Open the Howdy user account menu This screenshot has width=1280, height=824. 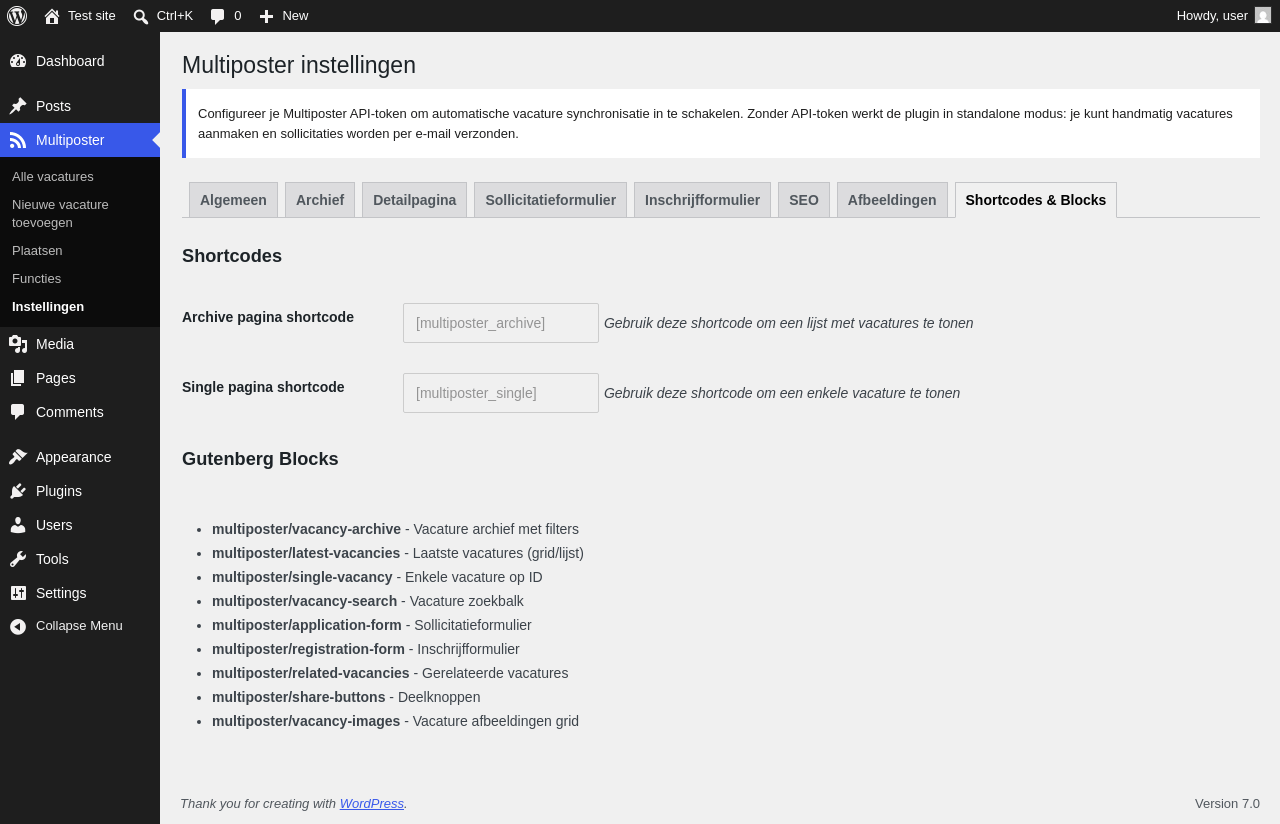click(1224, 16)
